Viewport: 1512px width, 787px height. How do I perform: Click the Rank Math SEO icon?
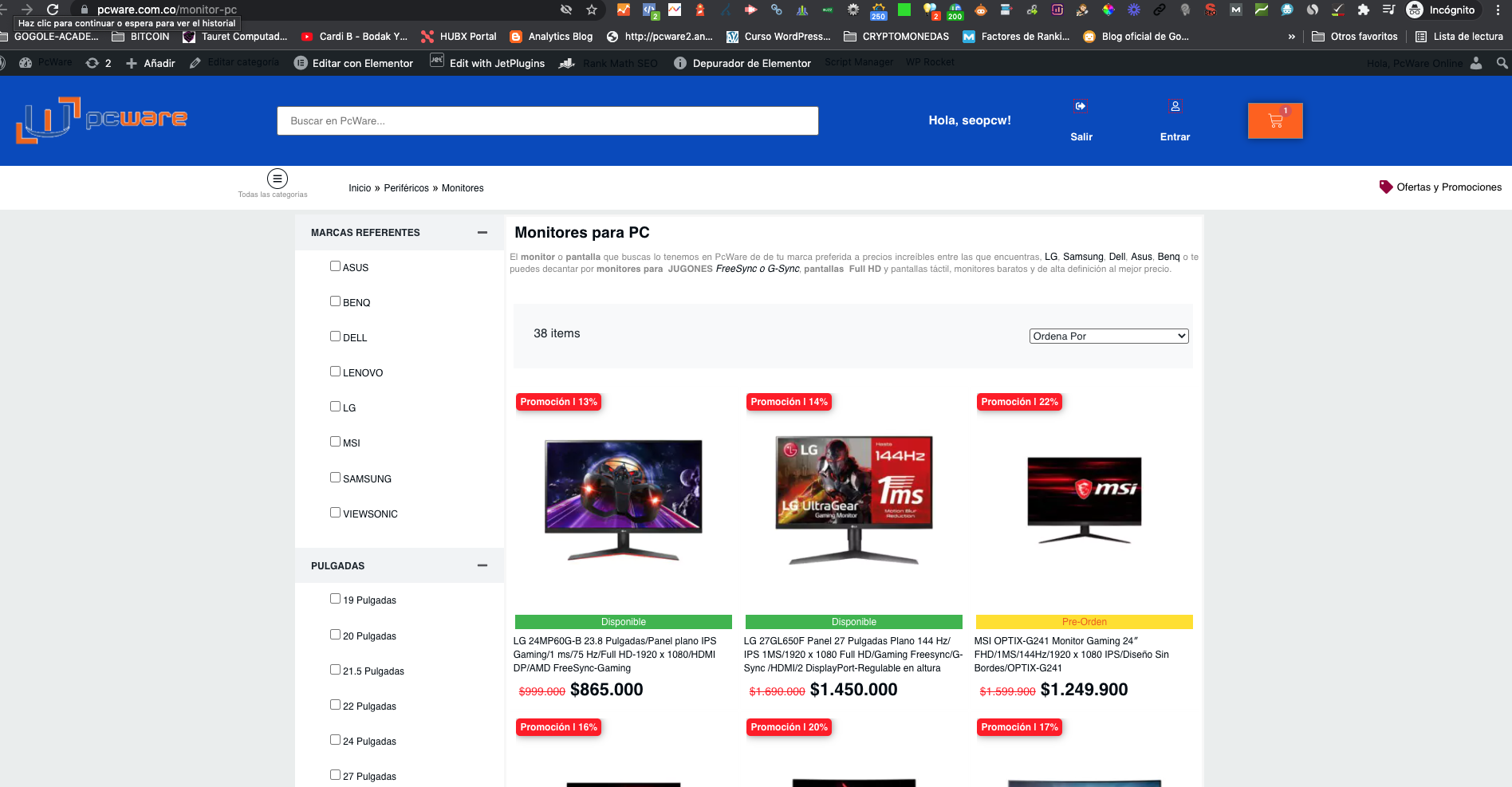click(x=567, y=63)
